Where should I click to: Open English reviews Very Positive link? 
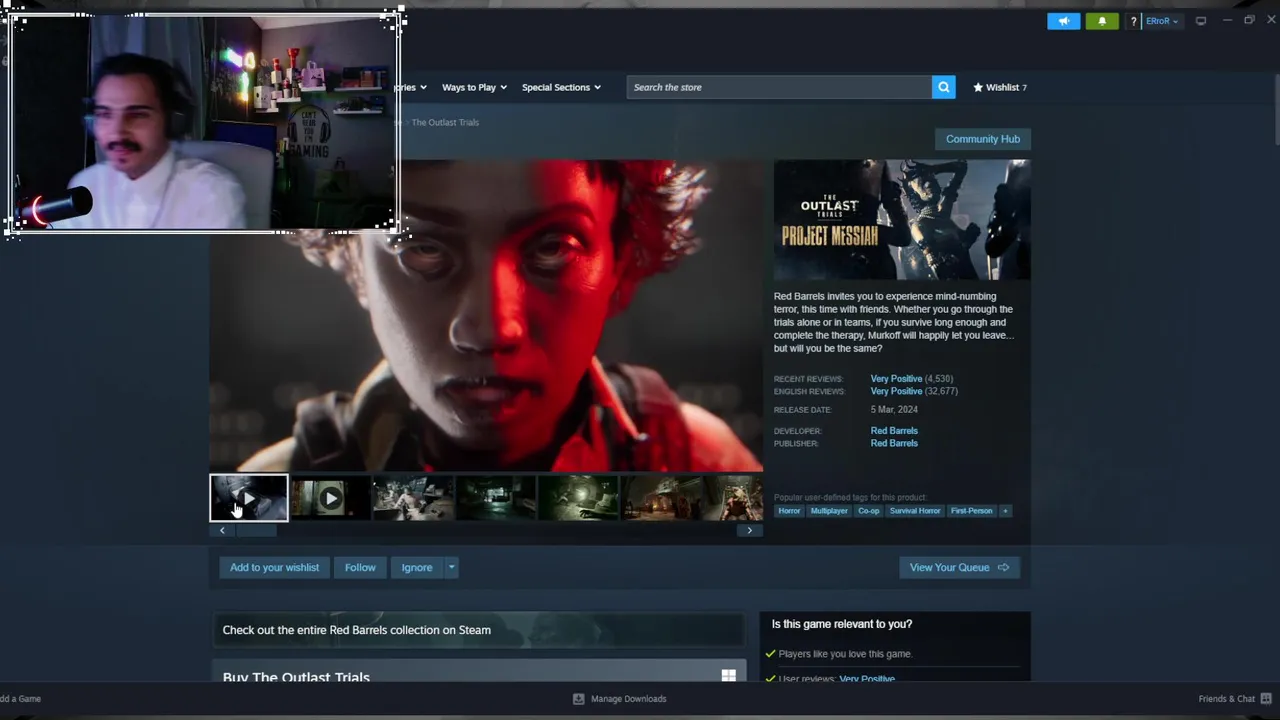[896, 391]
